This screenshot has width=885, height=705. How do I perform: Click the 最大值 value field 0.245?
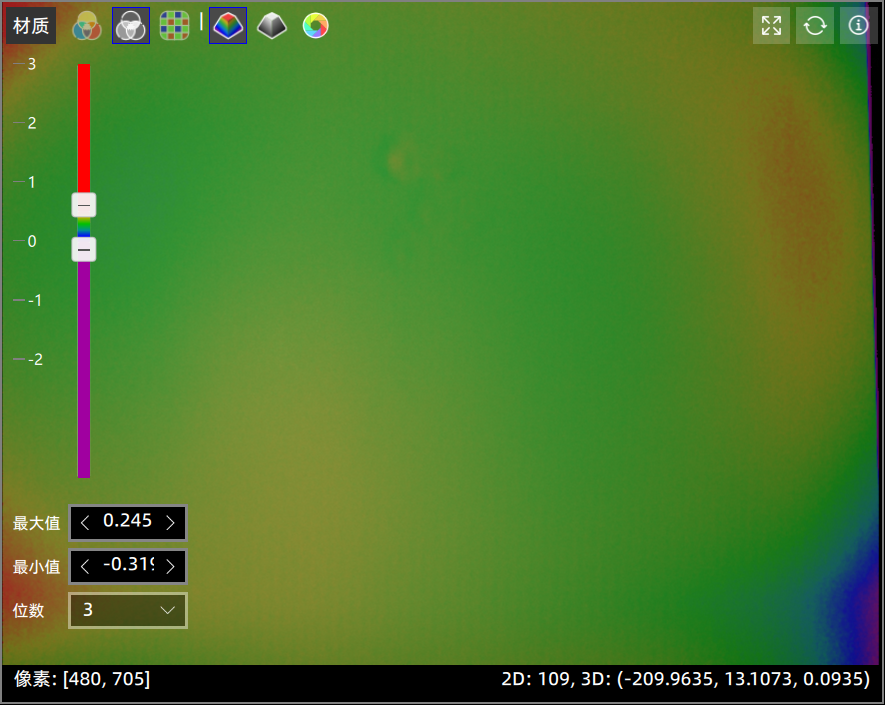point(127,522)
